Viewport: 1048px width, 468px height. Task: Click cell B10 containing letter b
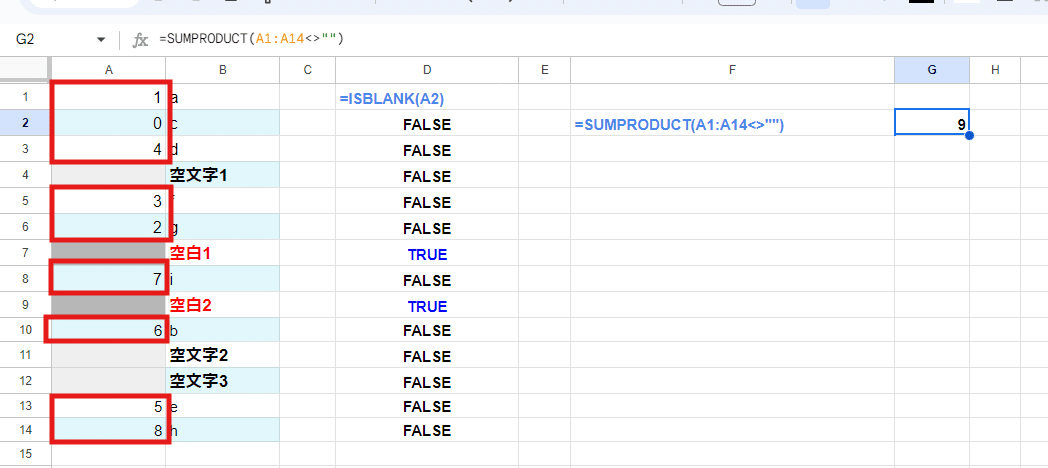pos(222,330)
